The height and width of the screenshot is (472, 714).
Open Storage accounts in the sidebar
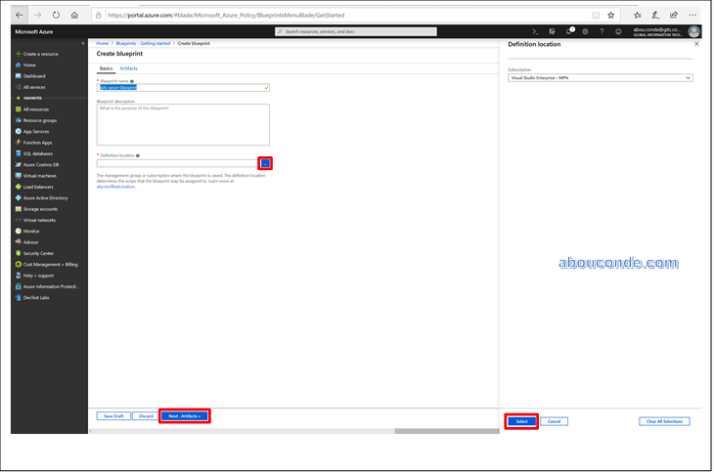pos(40,208)
